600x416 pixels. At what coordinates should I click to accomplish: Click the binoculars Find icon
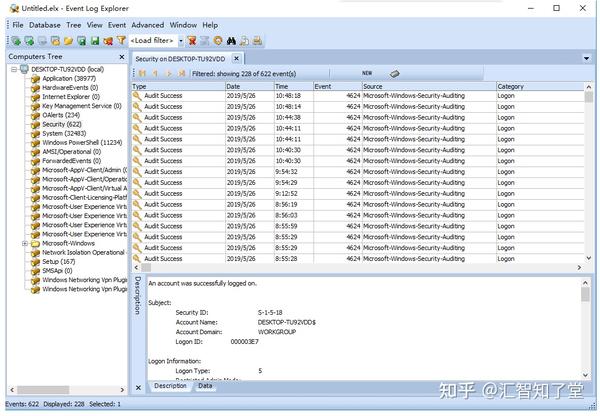[231, 41]
